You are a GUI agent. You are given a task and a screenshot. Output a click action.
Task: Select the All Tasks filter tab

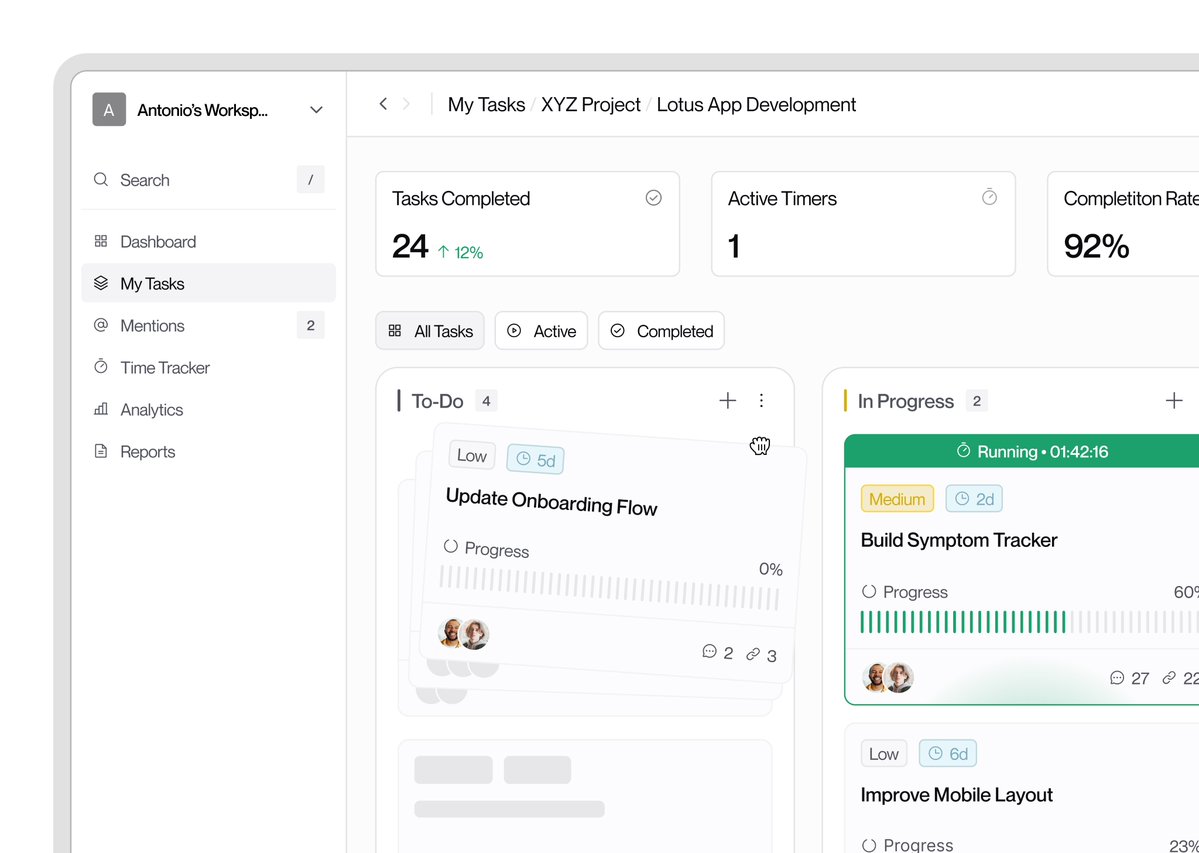click(x=430, y=331)
